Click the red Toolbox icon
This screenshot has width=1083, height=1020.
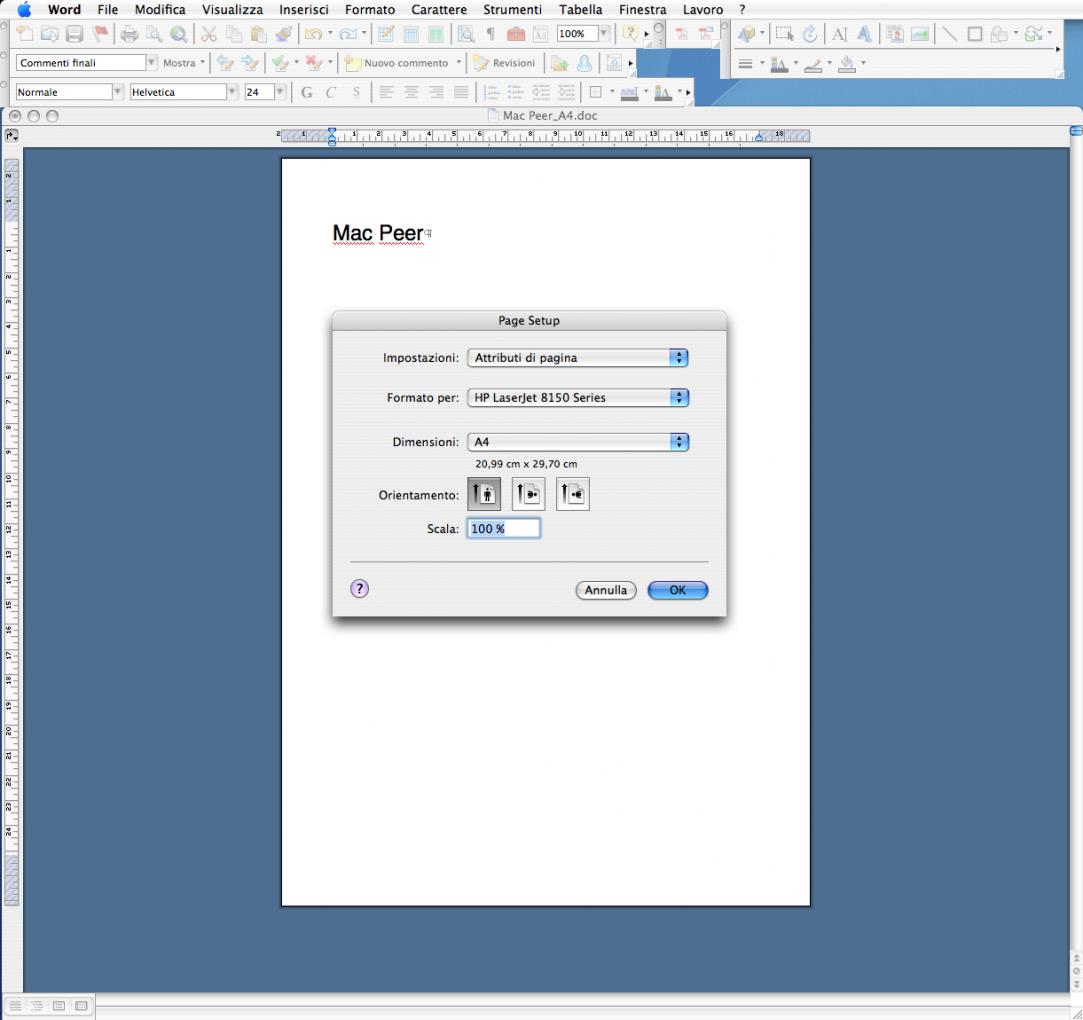(515, 34)
